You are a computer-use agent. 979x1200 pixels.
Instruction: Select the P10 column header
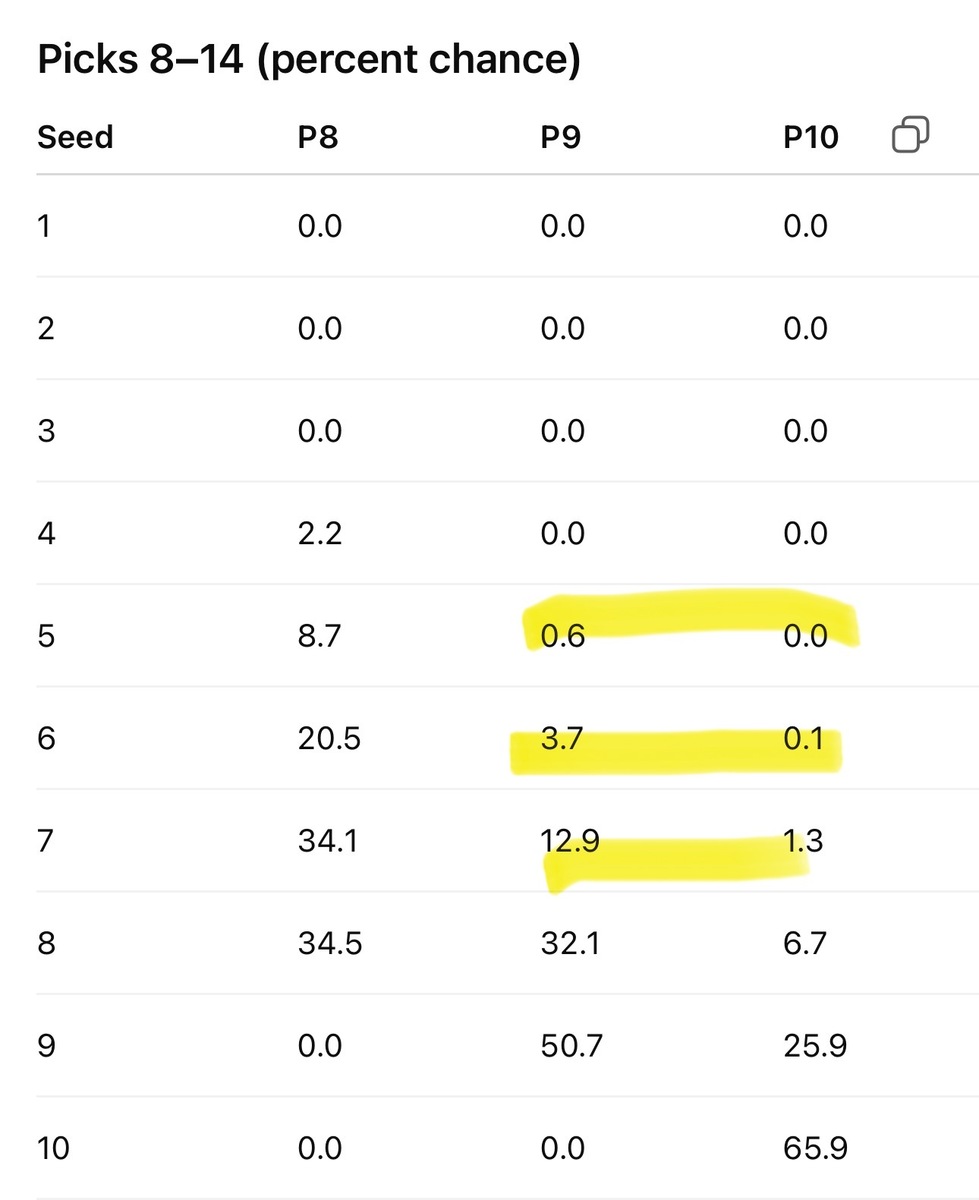(x=811, y=137)
